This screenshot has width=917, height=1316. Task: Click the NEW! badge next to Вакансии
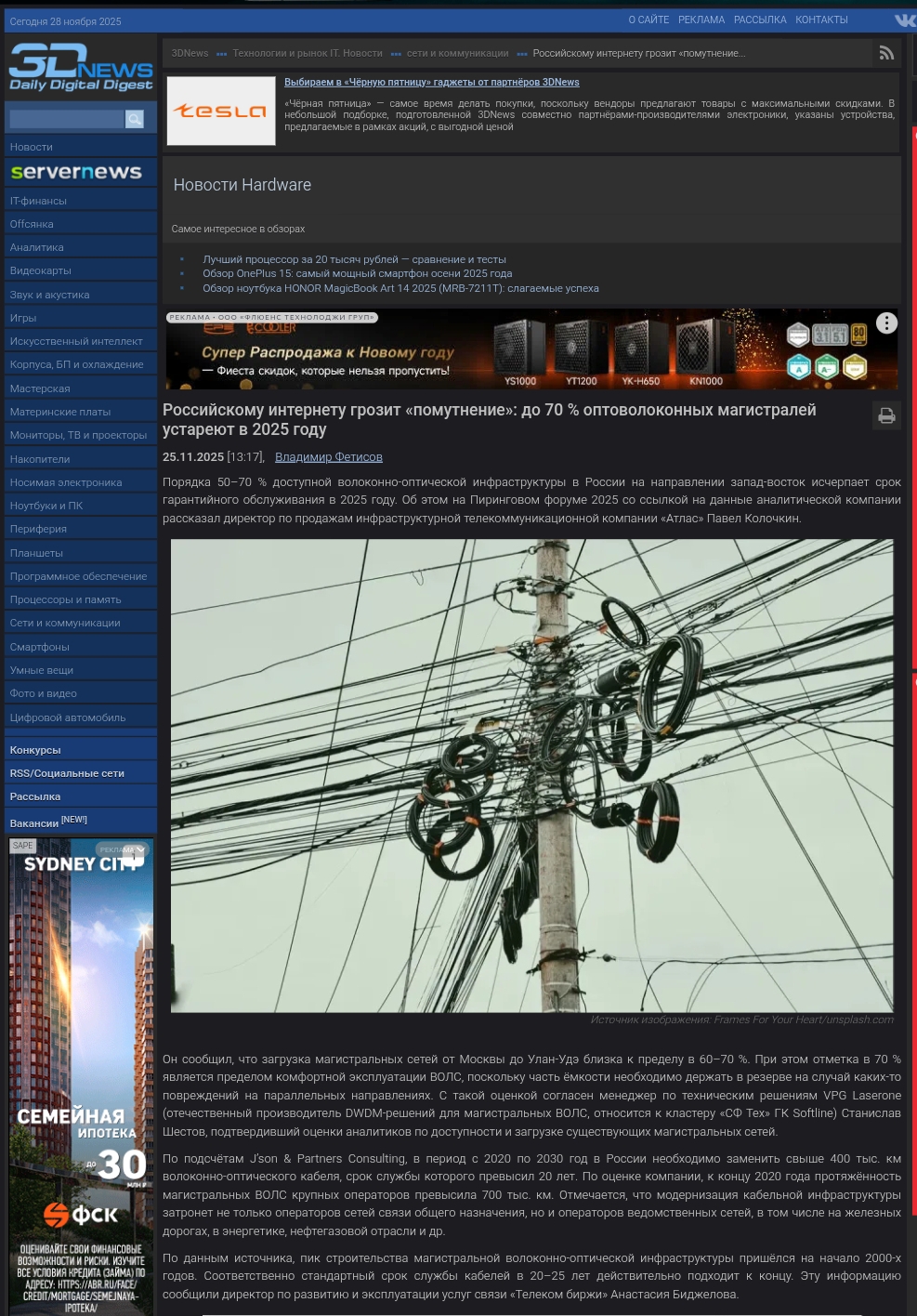coord(73,819)
